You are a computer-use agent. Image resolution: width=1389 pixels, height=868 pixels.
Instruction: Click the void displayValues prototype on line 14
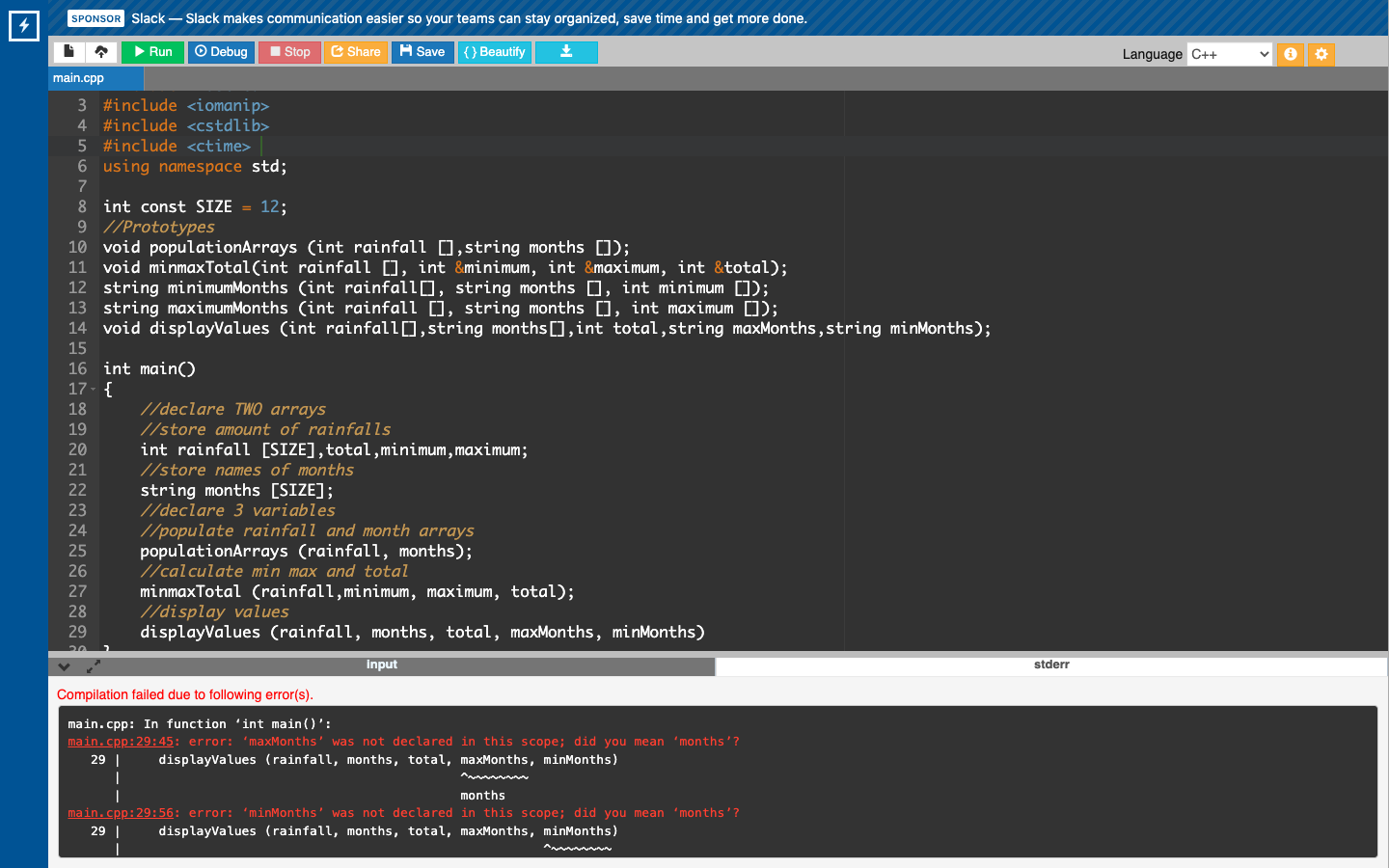[547, 328]
